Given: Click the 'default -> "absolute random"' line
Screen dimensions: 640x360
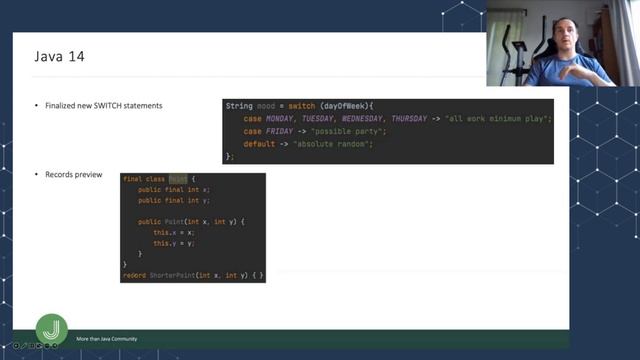Looking at the screenshot, I should [308, 144].
